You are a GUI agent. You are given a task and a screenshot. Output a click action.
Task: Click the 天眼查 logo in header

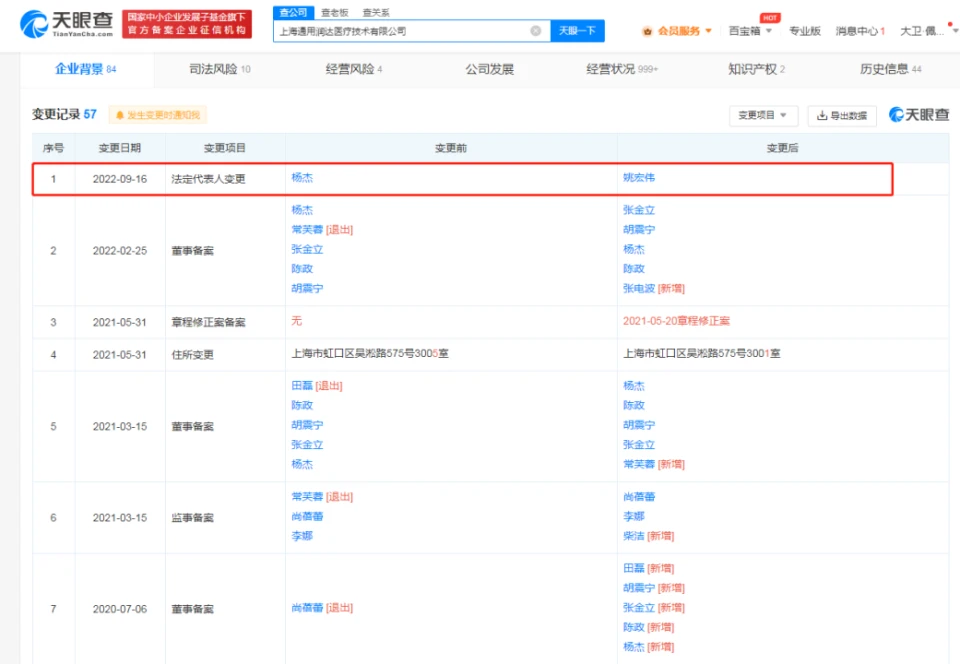tap(66, 23)
